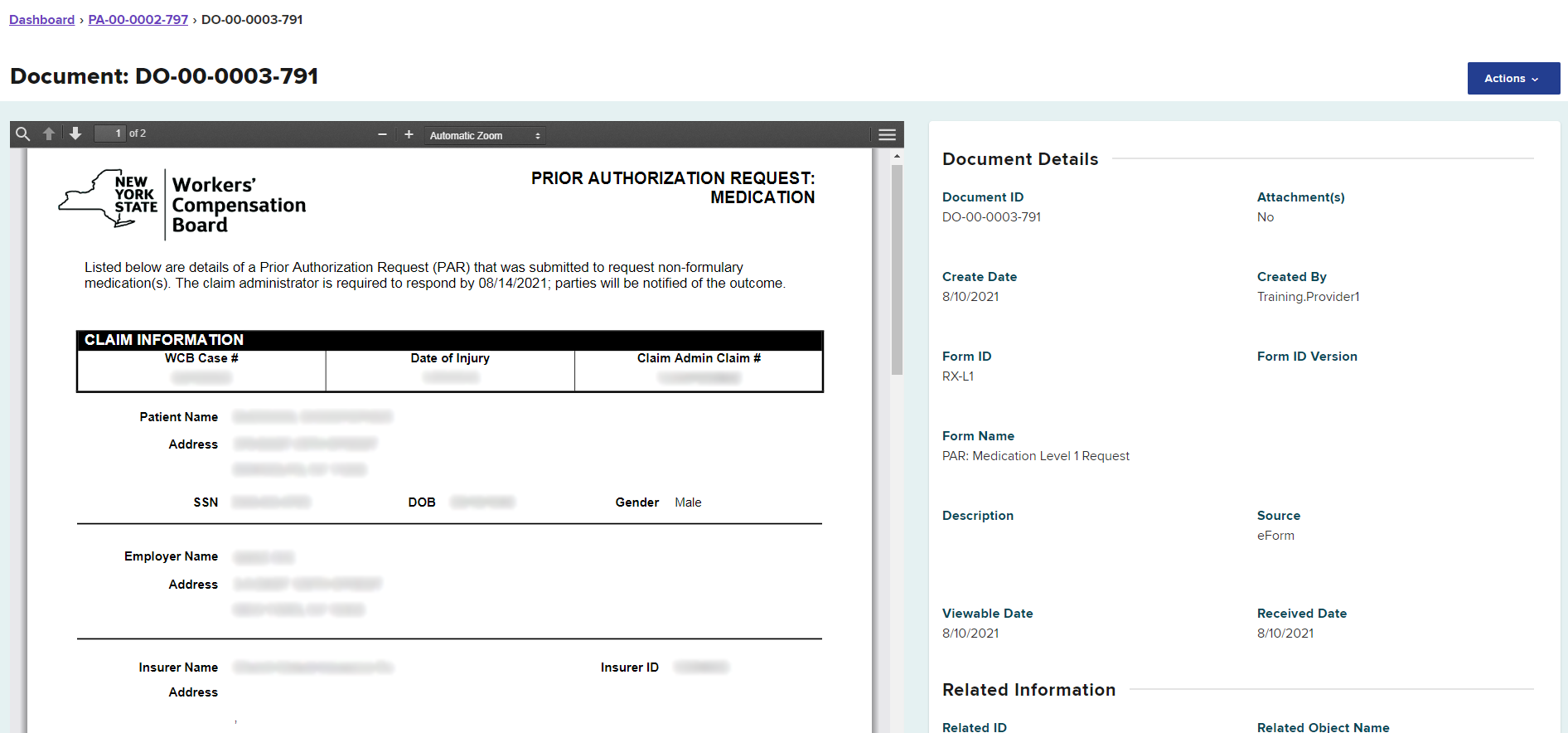Screen dimensions: 1568x733
Task: Click the Document Details heading
Action: click(x=1020, y=159)
